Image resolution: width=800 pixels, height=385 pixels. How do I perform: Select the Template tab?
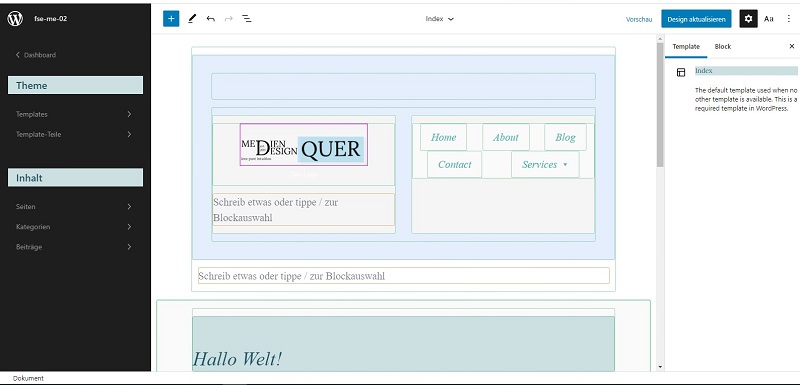pos(686,46)
